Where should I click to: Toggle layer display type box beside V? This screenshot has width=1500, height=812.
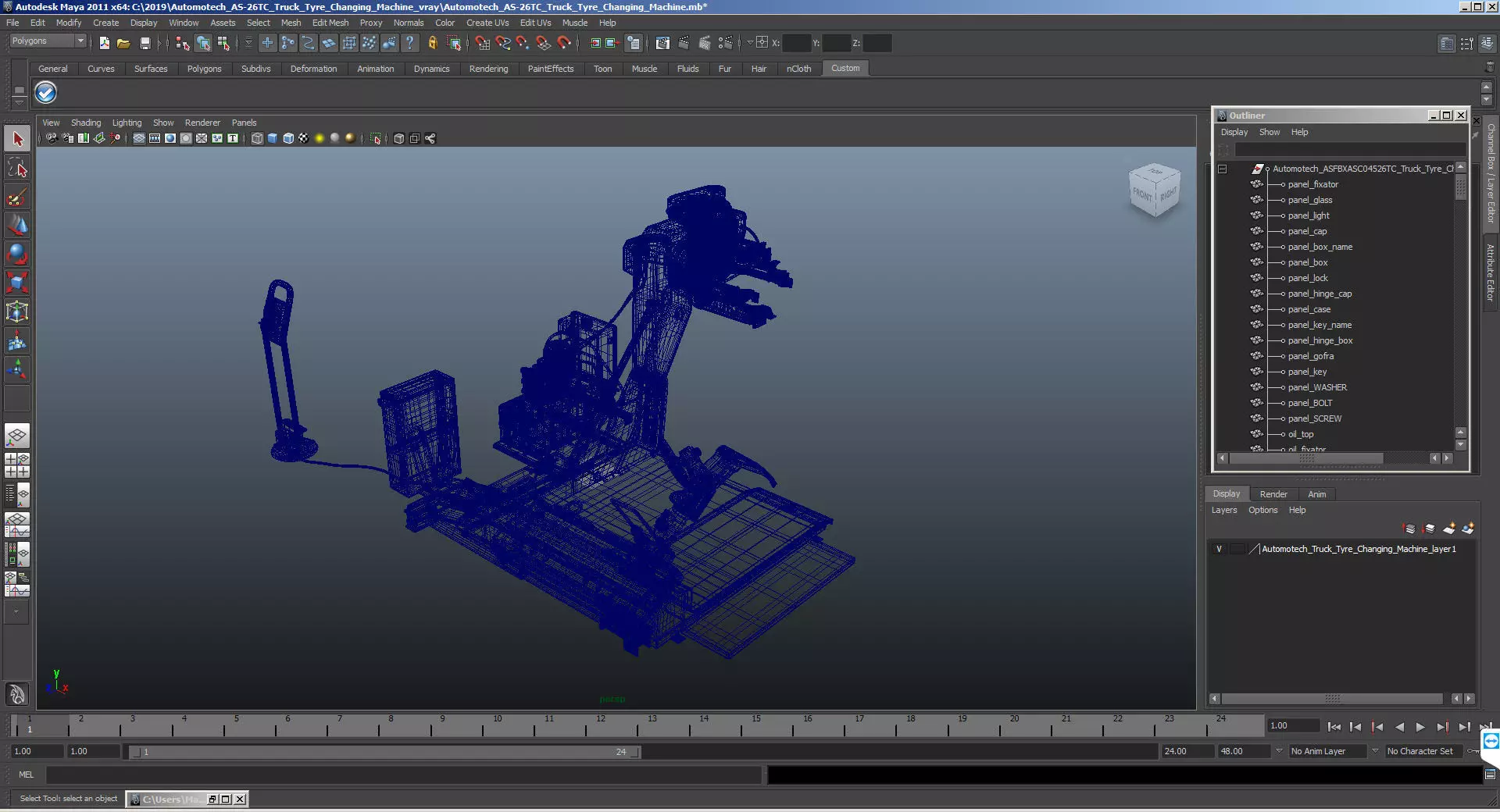tap(1237, 549)
